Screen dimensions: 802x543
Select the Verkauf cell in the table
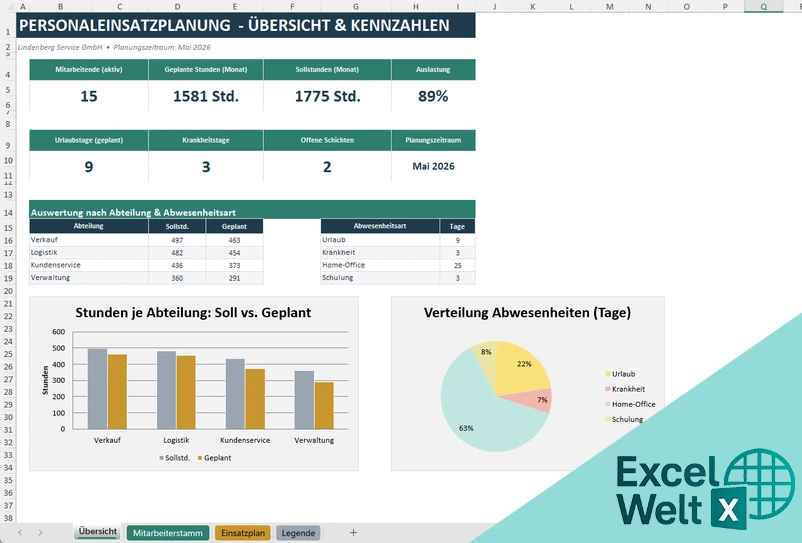point(88,240)
